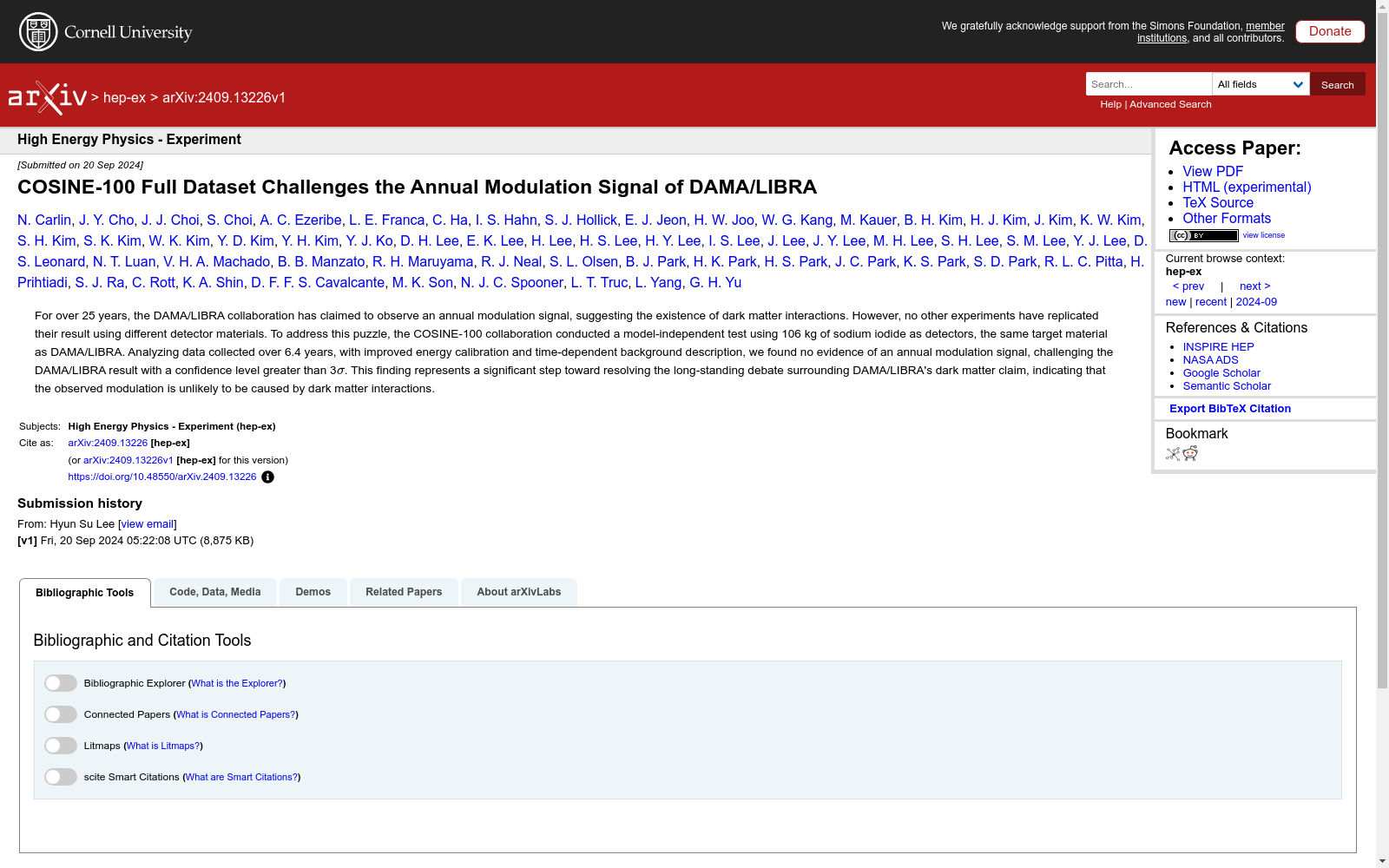Bookmark with the Reddit icon

(1190, 453)
